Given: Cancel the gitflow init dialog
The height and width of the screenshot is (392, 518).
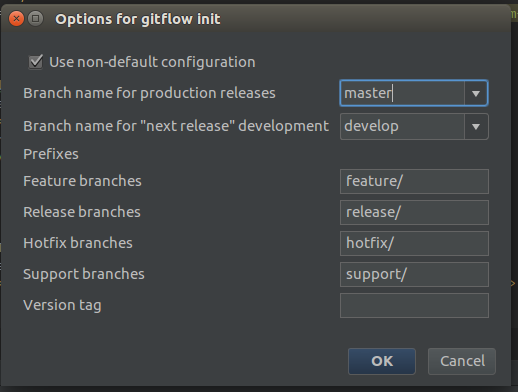Looking at the screenshot, I should 462,361.
